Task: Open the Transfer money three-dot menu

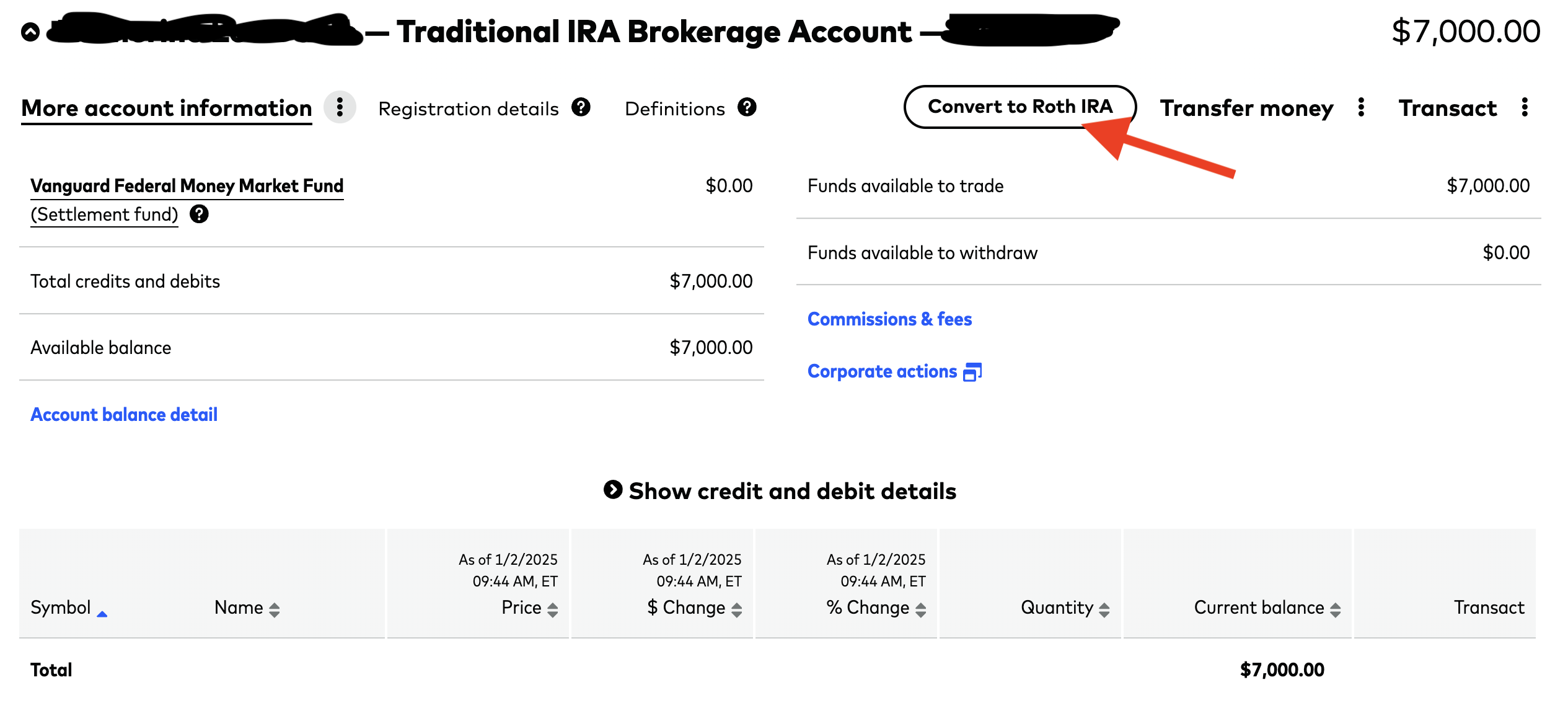Action: pos(1361,108)
